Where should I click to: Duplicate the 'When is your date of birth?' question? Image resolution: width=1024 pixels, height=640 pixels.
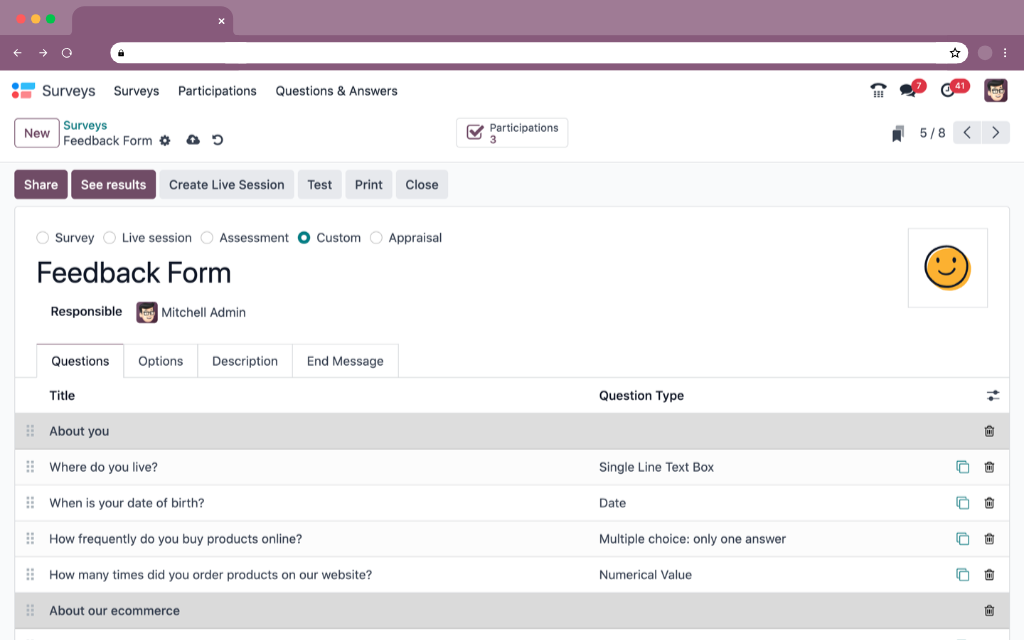[962, 503]
